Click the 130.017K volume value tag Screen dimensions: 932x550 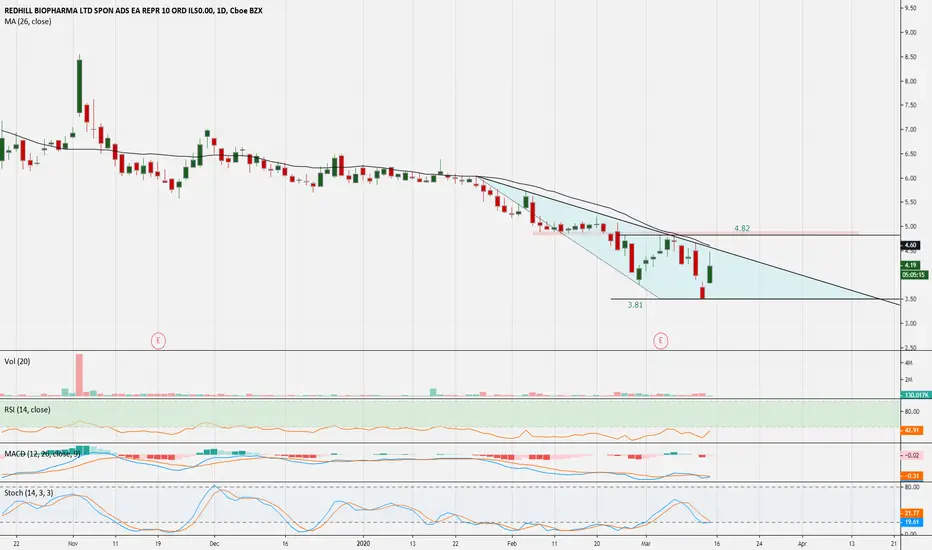[x=915, y=395]
